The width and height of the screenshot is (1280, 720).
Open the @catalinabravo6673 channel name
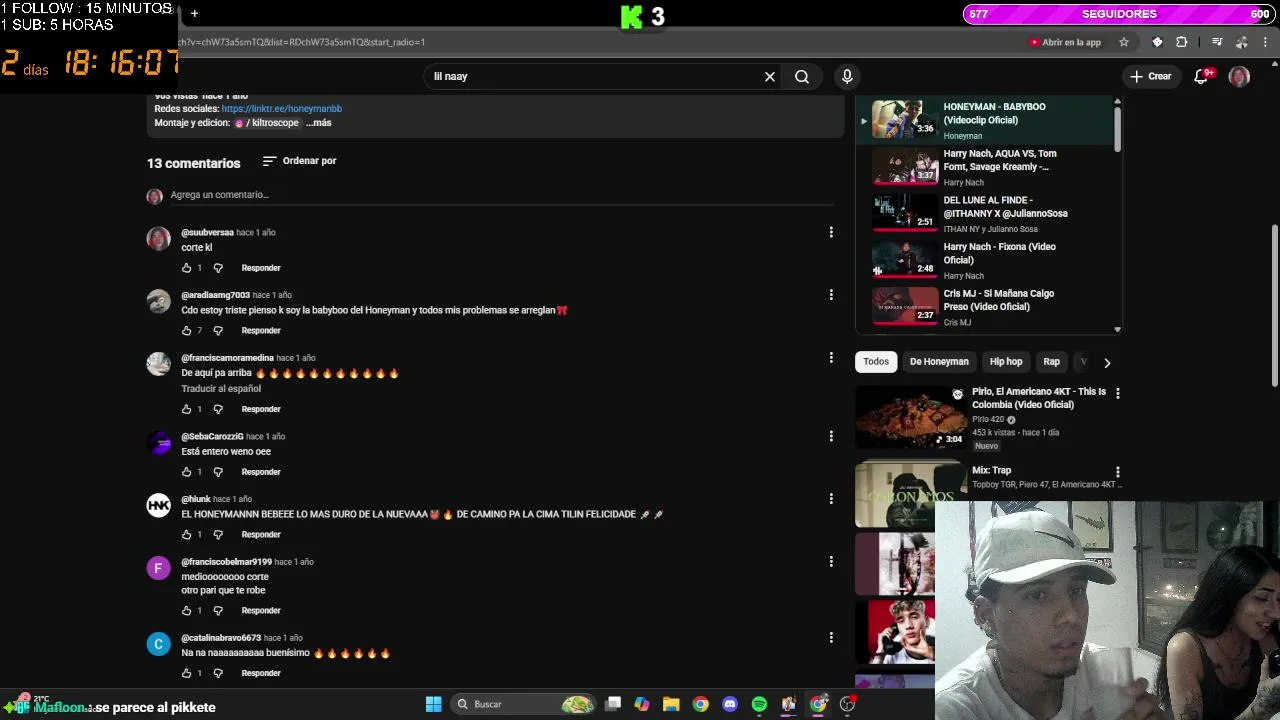click(221, 638)
